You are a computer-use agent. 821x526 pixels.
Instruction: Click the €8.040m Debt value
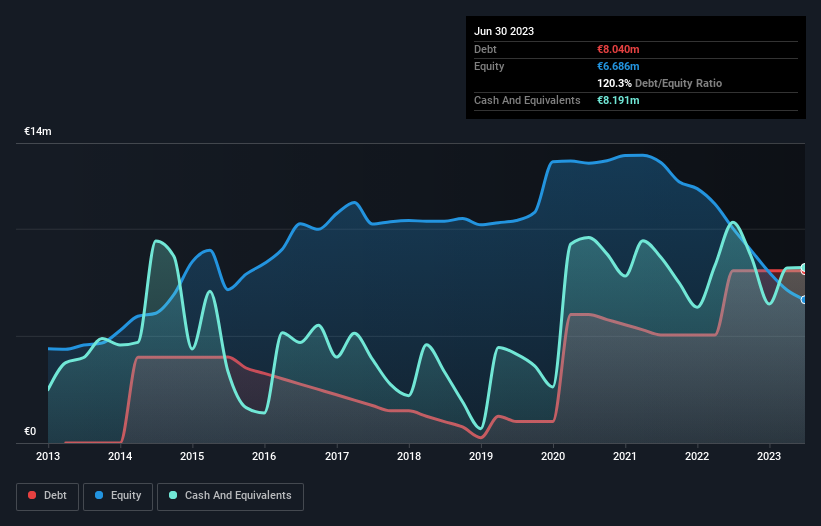pyautogui.click(x=618, y=49)
